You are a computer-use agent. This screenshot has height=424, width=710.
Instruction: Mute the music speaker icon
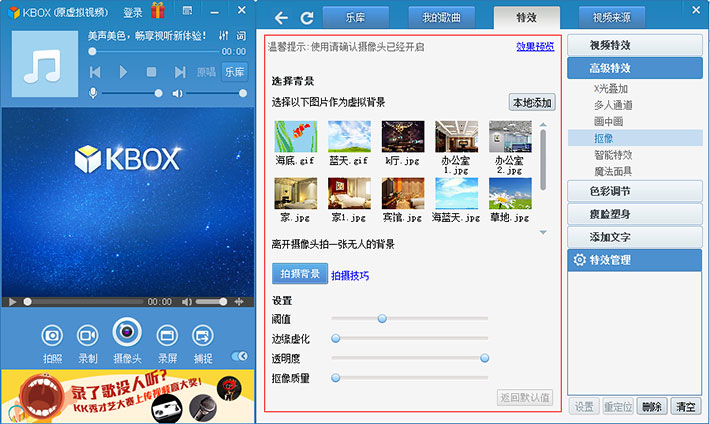coord(177,93)
